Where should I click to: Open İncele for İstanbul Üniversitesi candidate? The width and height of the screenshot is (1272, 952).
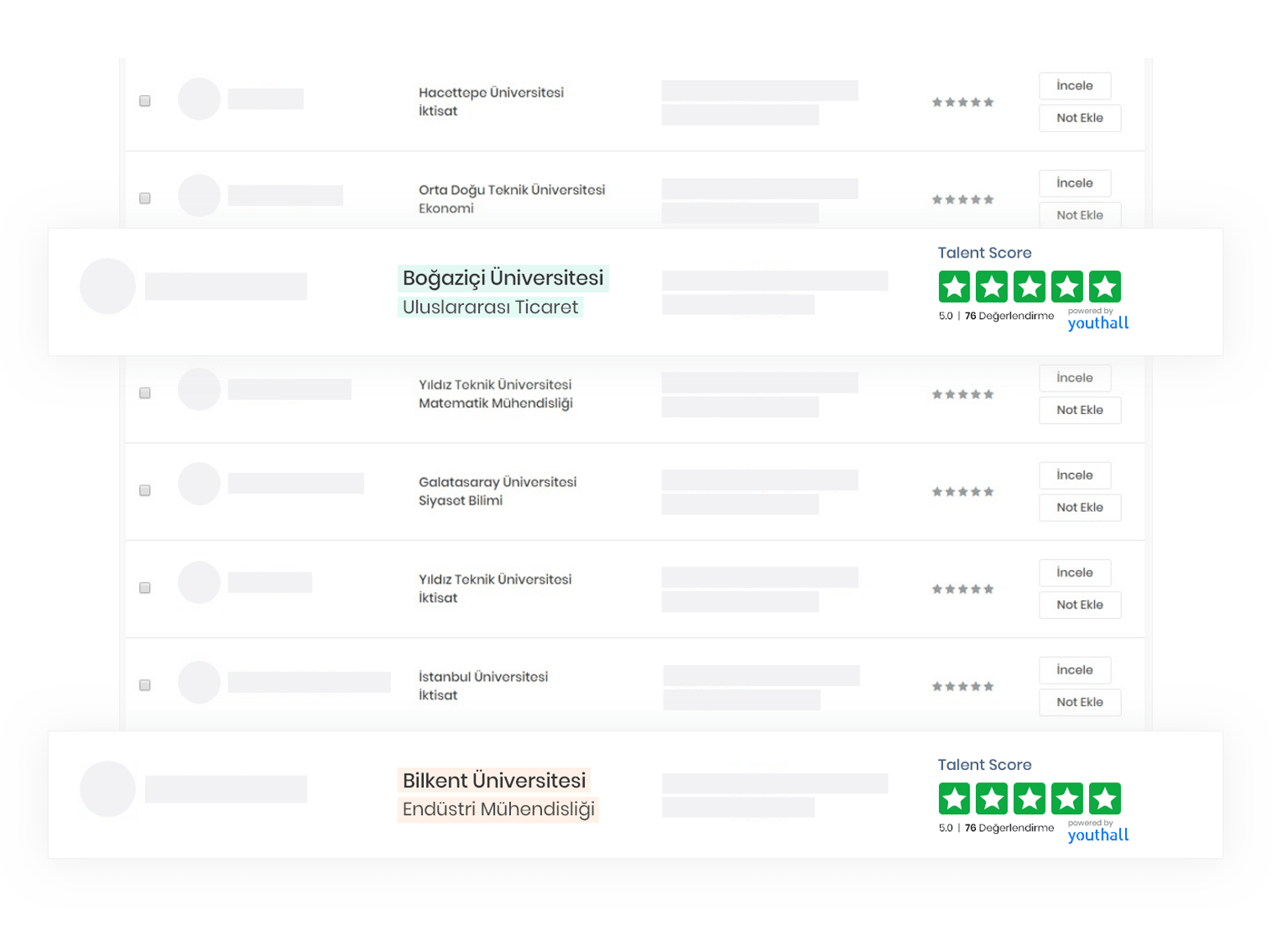coord(1074,670)
